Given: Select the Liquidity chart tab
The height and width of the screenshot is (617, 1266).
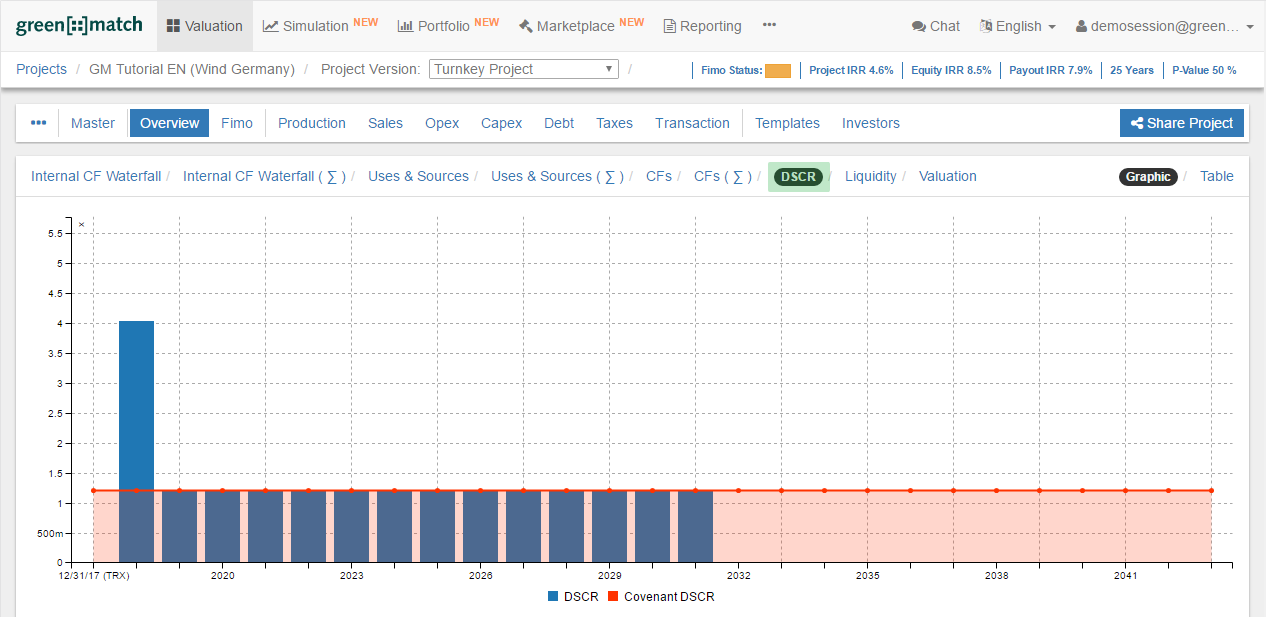Looking at the screenshot, I should pyautogui.click(x=870, y=176).
